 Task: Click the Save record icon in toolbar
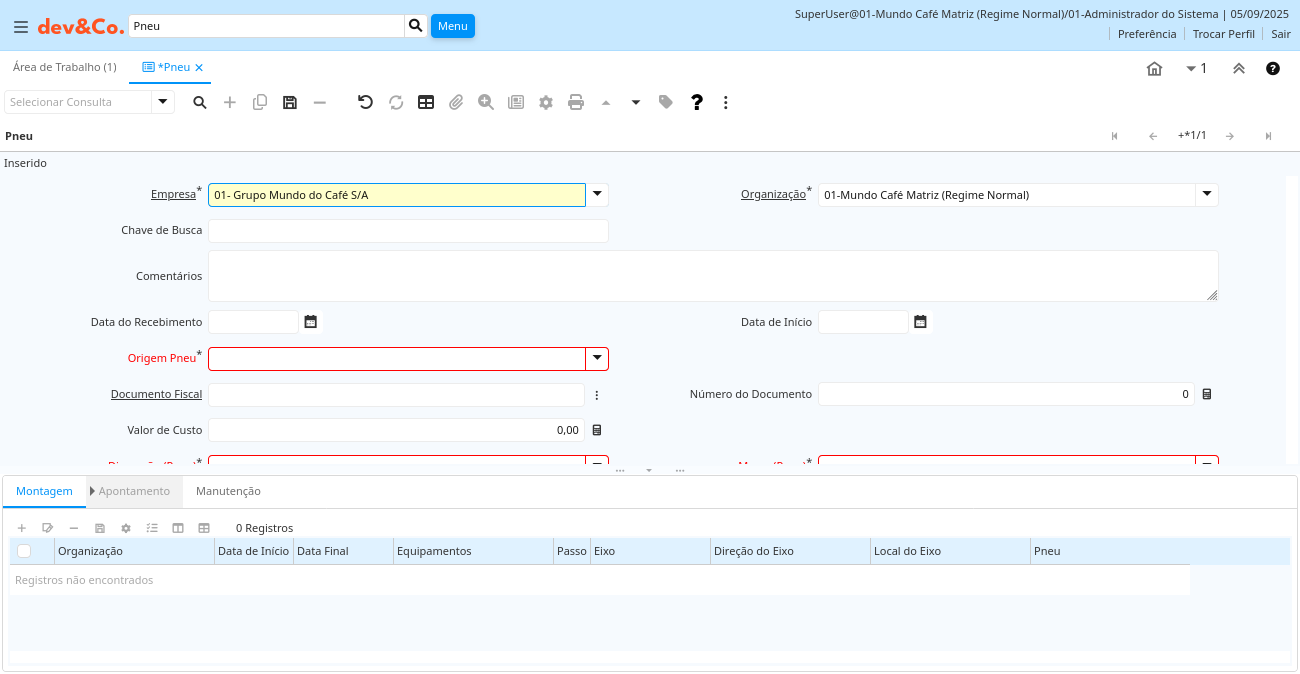click(x=290, y=102)
